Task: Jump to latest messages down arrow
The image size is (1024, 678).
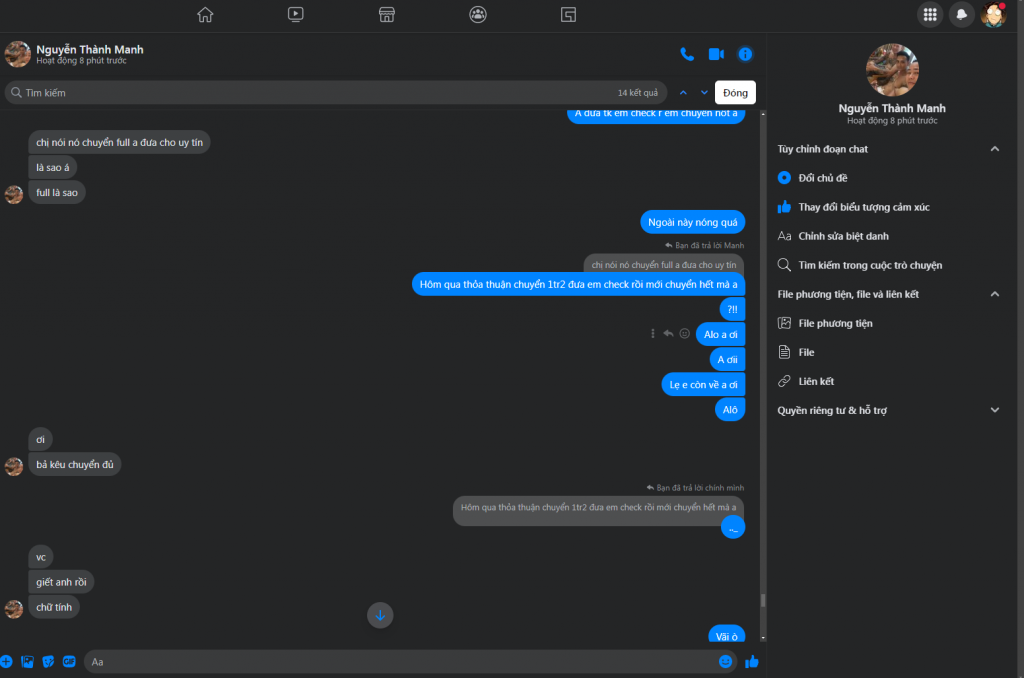Action: tap(380, 615)
